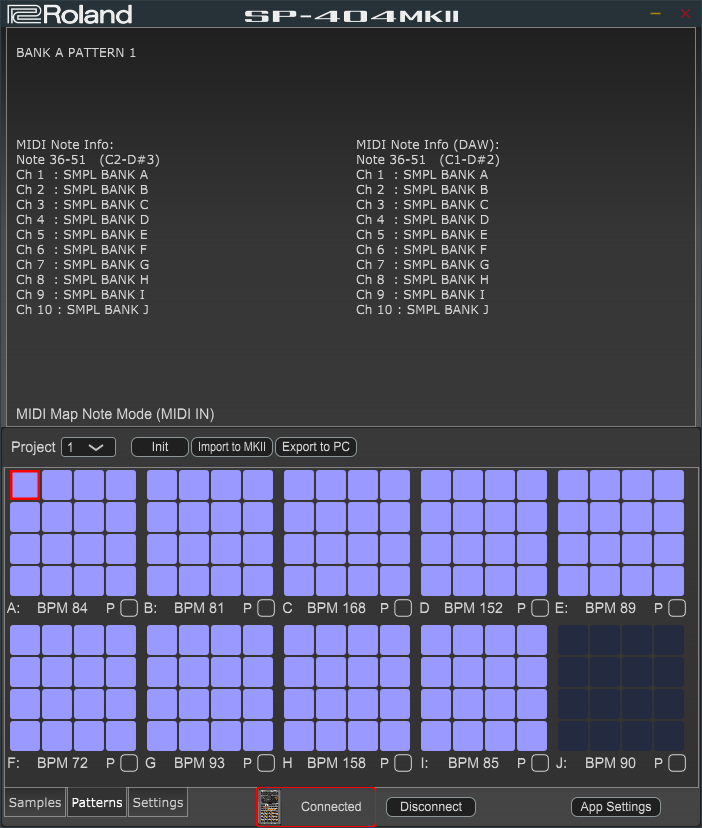The image size is (702, 828).
Task: Toggle the P checkbox for bank G
Action: pyautogui.click(x=266, y=763)
